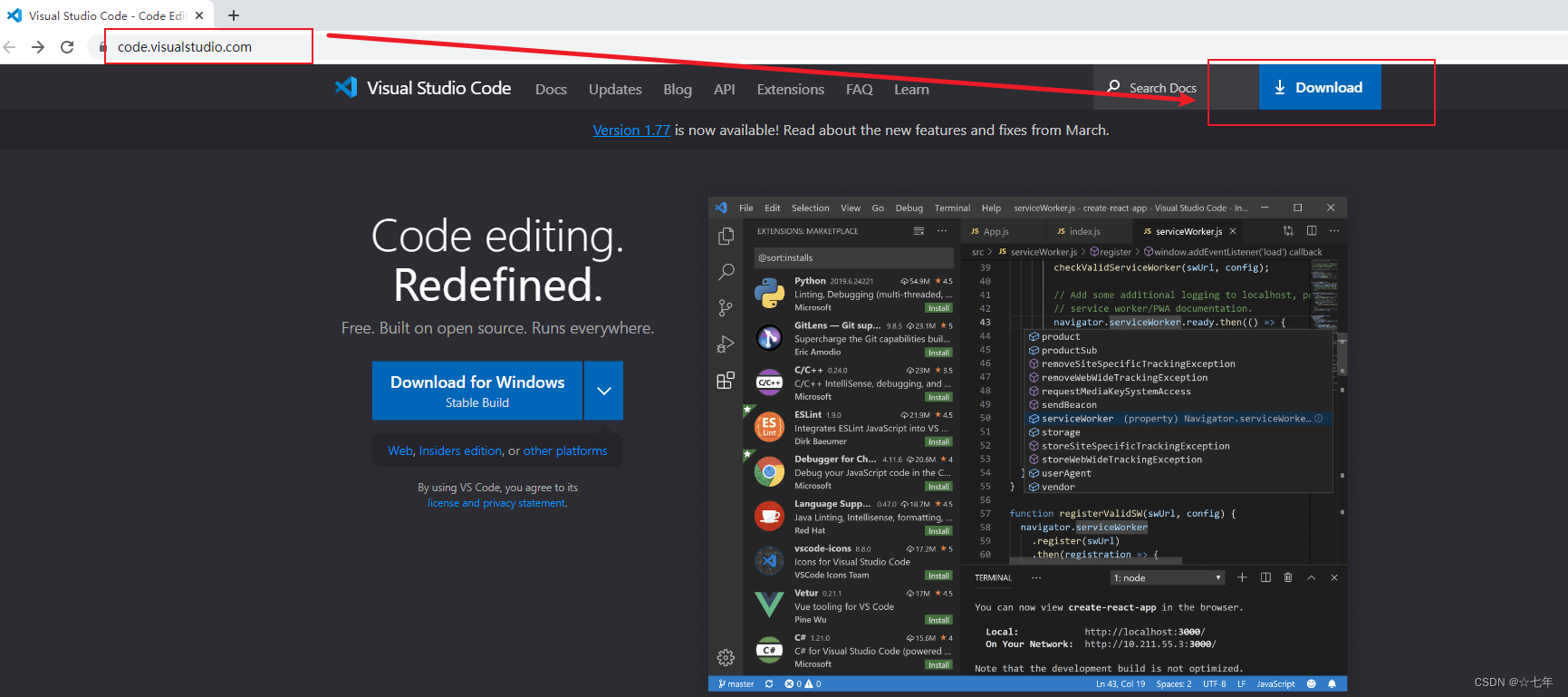
Task: Click the browser forward arrow
Action: 38,47
